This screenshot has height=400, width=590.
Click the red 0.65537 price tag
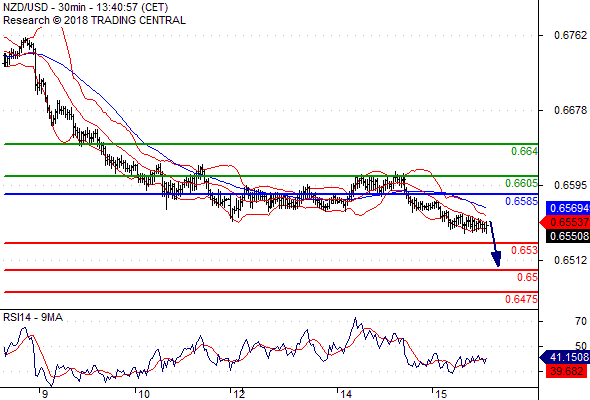point(565,222)
